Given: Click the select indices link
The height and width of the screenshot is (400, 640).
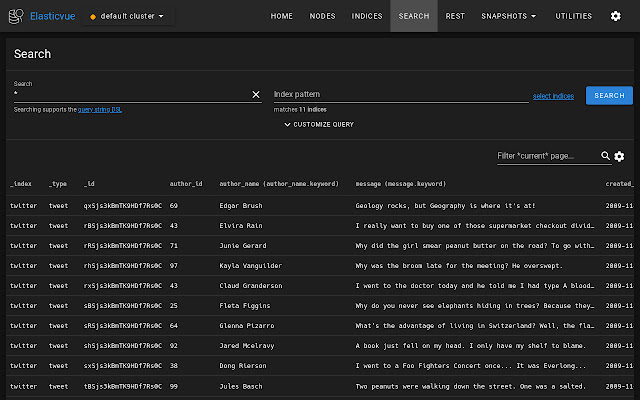Looking at the screenshot, I should (553, 96).
